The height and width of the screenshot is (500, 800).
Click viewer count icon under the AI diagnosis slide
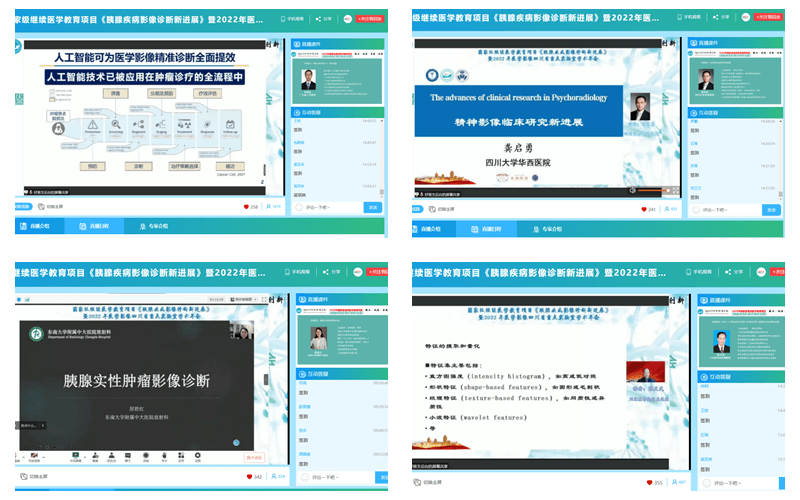[269, 207]
